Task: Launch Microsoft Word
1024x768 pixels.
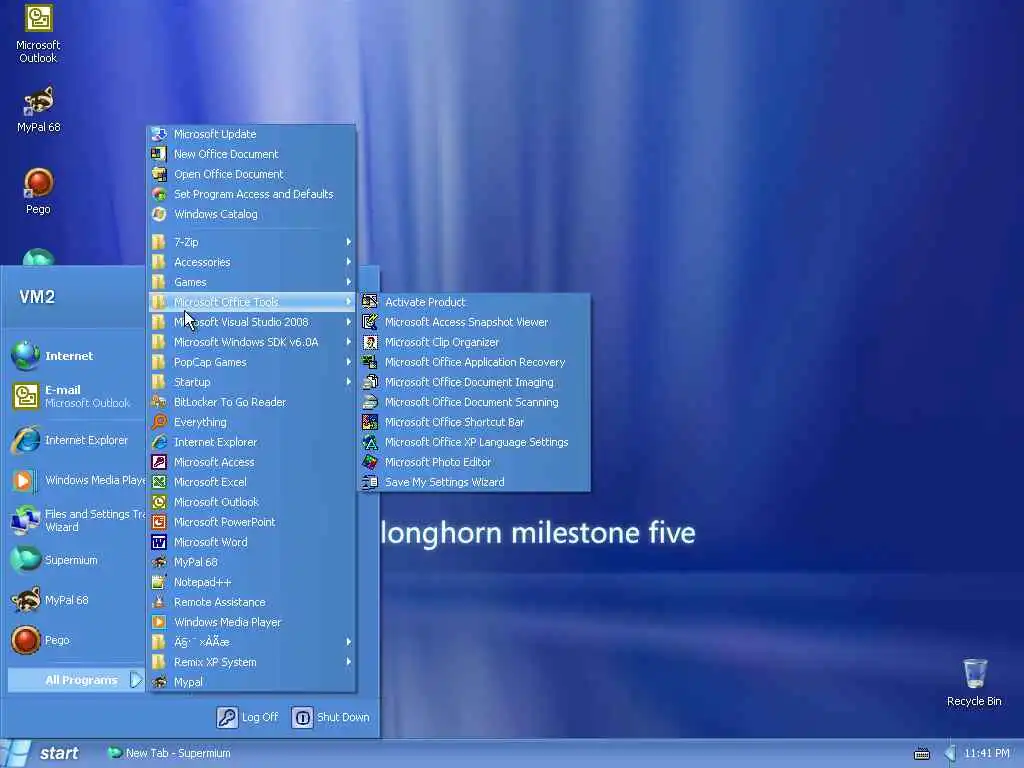Action: [x=252, y=542]
